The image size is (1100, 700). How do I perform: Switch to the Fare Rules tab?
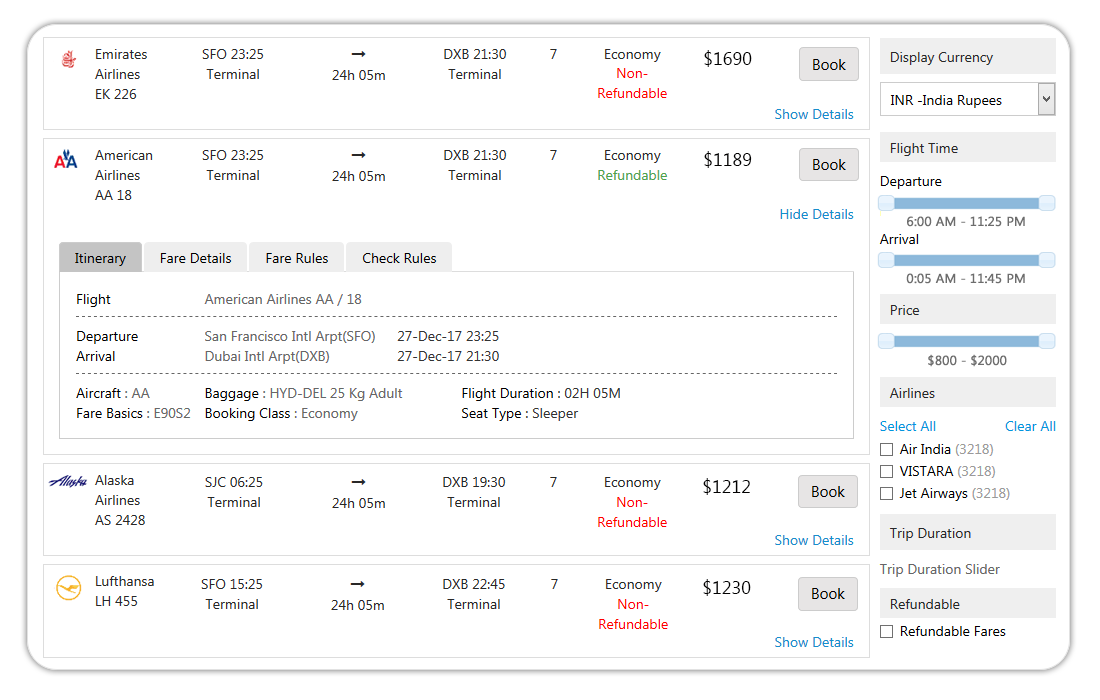[296, 257]
